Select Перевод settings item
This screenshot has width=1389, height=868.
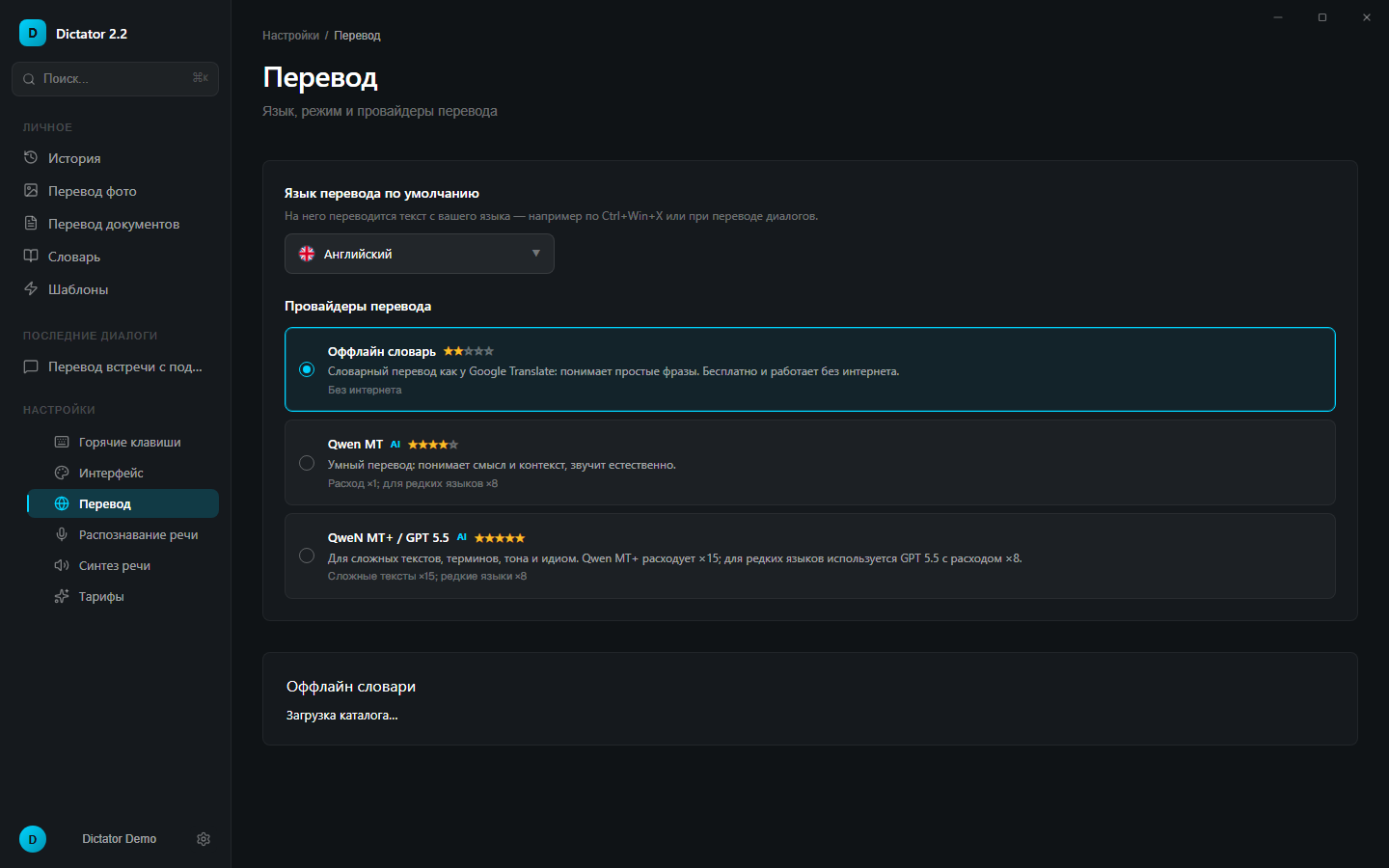[123, 503]
